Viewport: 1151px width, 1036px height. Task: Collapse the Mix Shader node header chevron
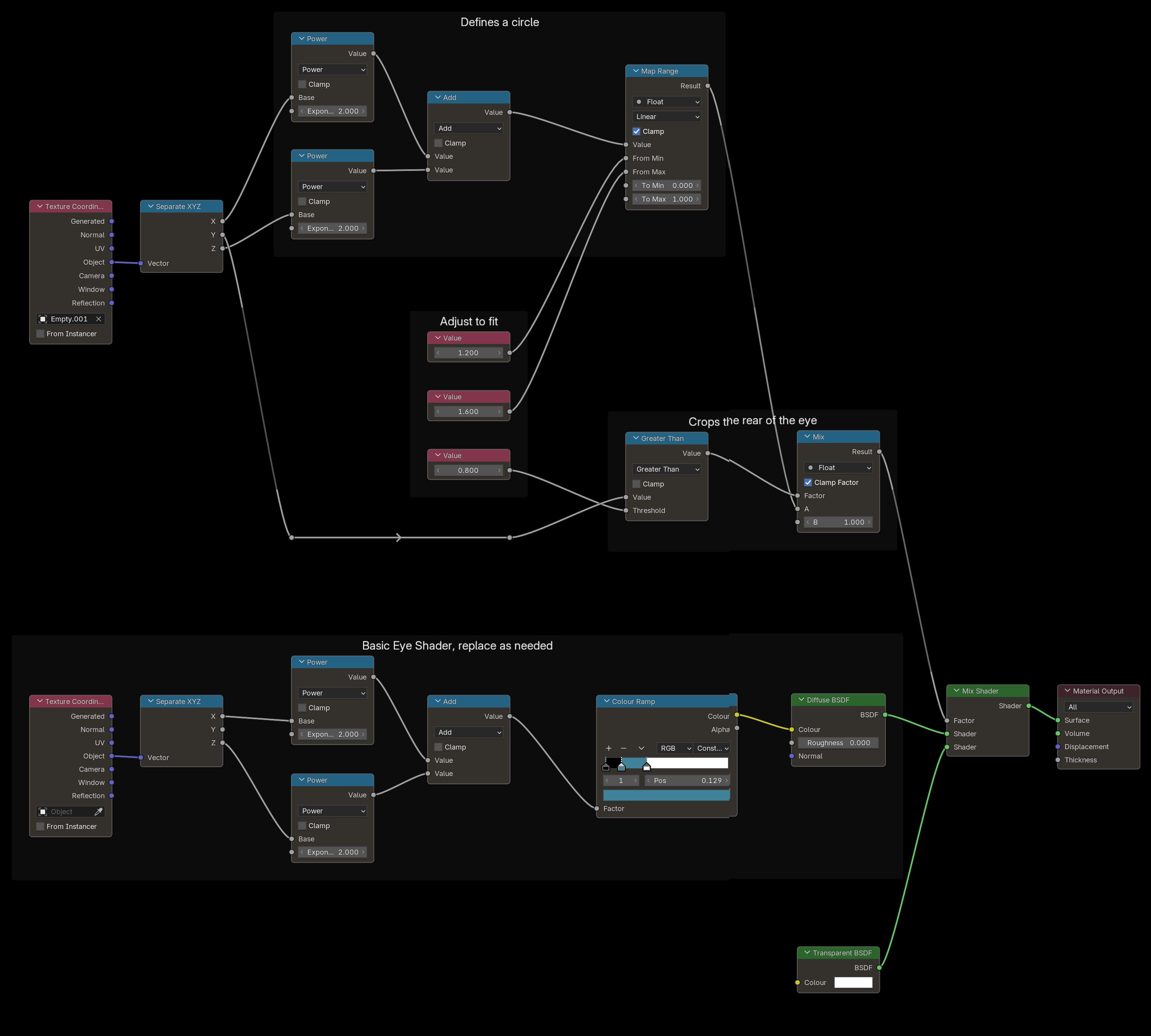[x=956, y=691]
